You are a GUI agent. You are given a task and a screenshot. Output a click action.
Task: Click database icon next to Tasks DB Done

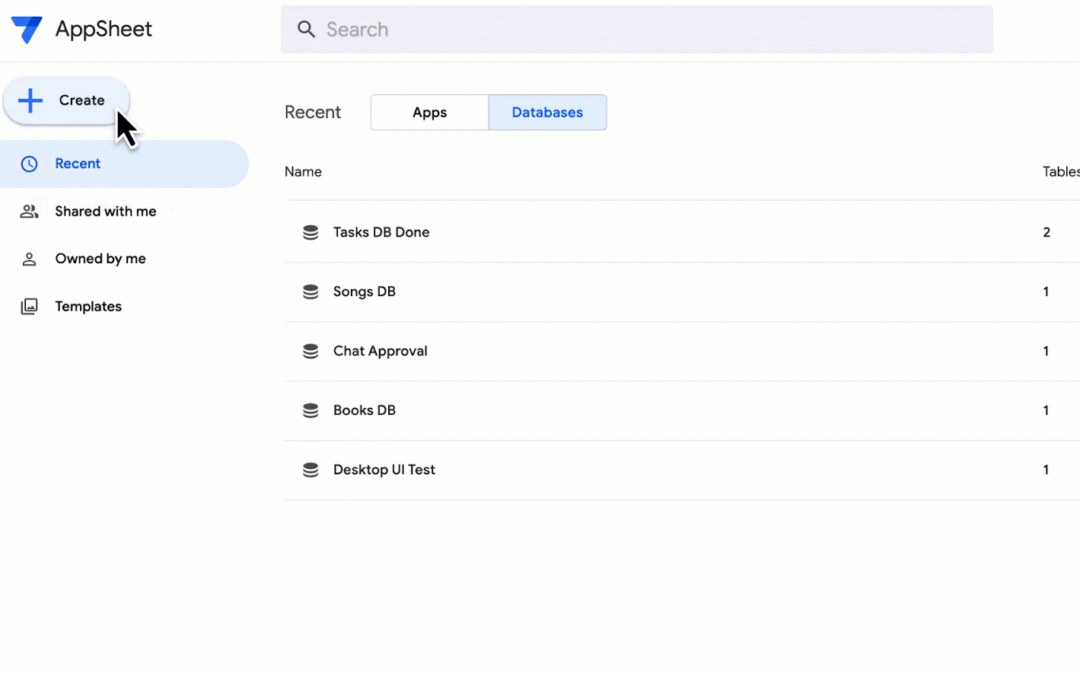(311, 233)
